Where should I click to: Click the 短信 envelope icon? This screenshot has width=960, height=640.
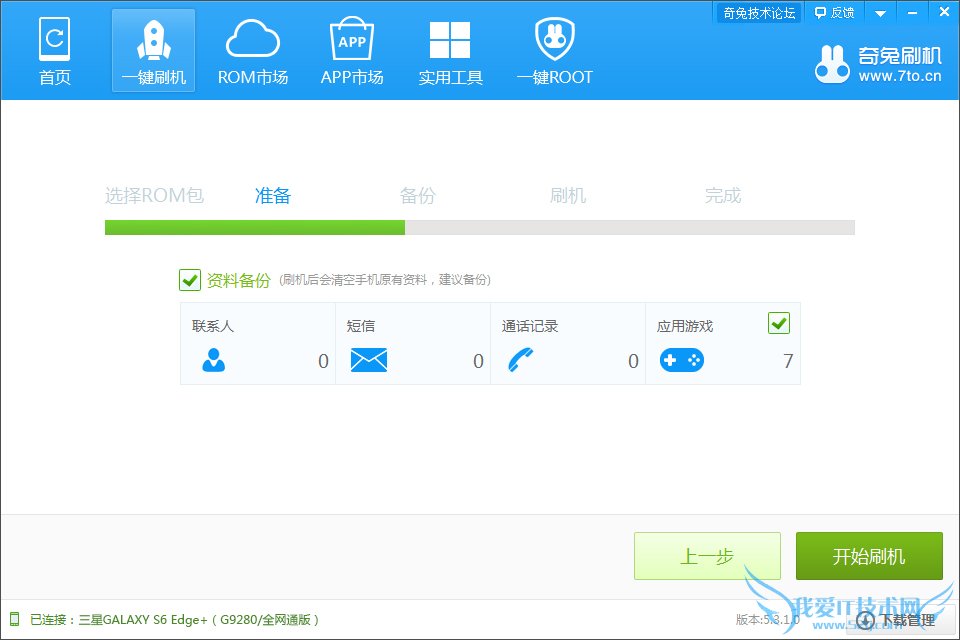[369, 360]
